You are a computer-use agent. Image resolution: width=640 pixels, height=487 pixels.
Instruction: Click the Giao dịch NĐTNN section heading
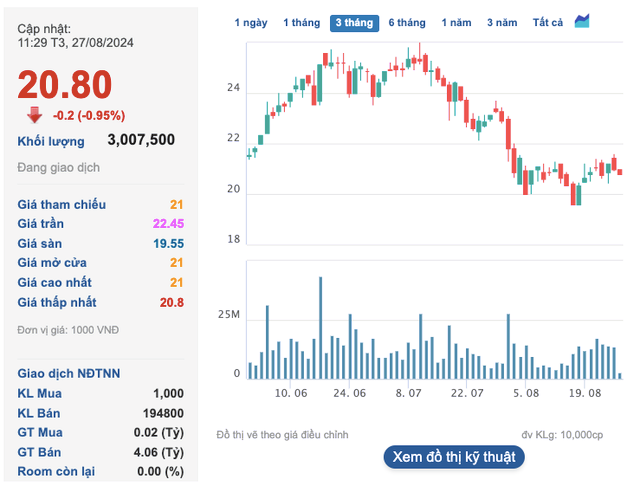click(69, 373)
